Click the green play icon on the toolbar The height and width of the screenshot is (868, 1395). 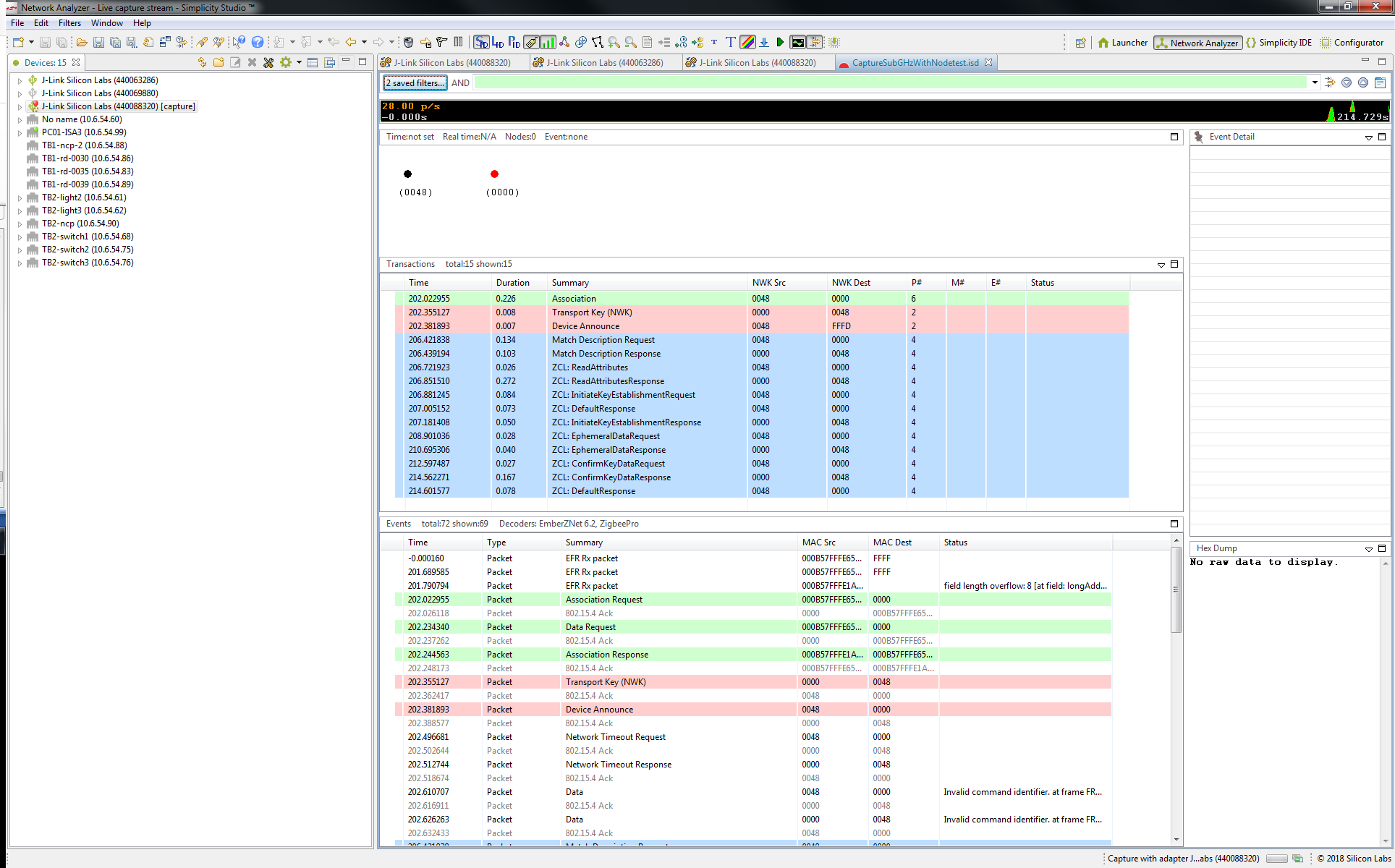click(780, 42)
